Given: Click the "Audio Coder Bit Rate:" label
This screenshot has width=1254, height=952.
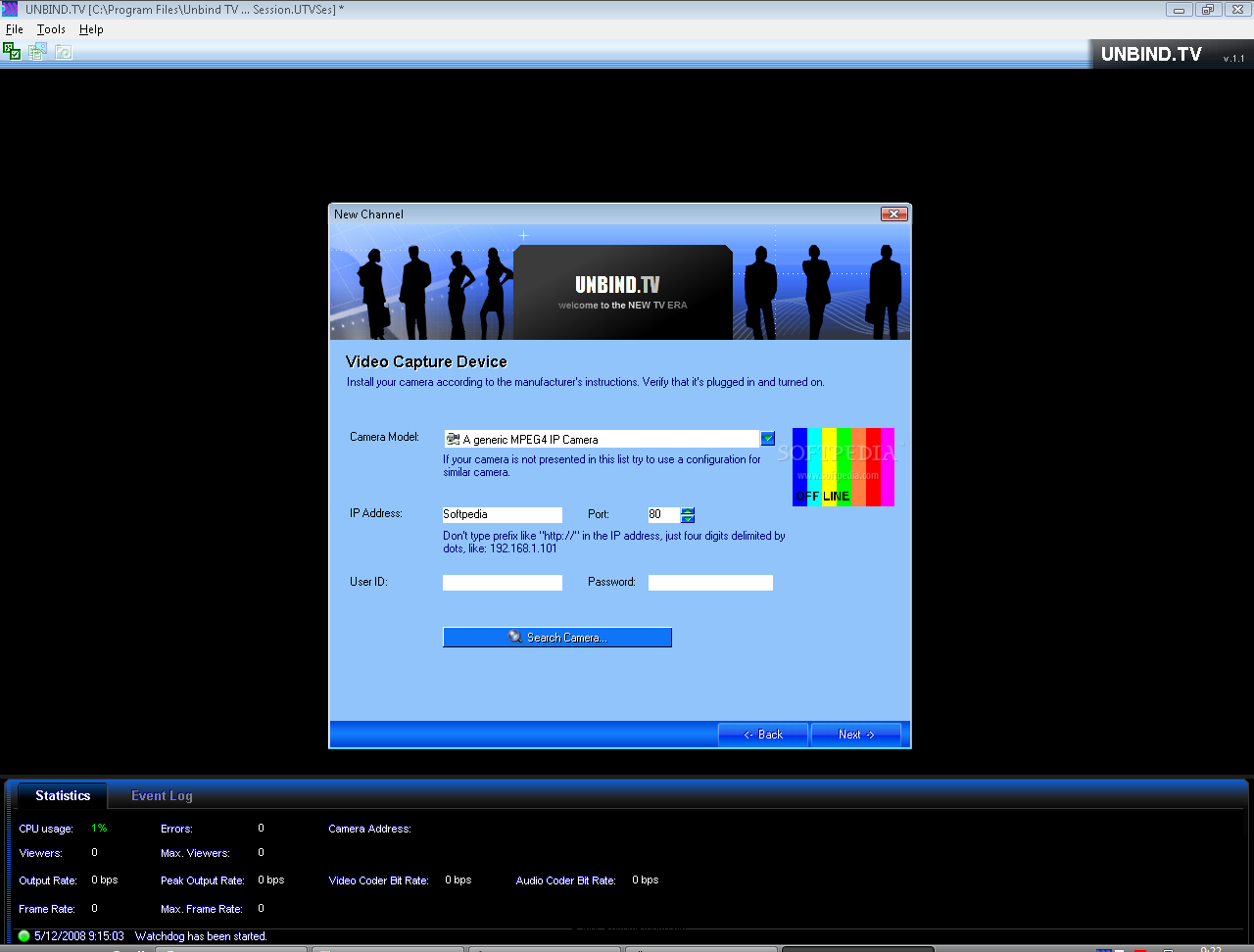Looking at the screenshot, I should 566,881.
